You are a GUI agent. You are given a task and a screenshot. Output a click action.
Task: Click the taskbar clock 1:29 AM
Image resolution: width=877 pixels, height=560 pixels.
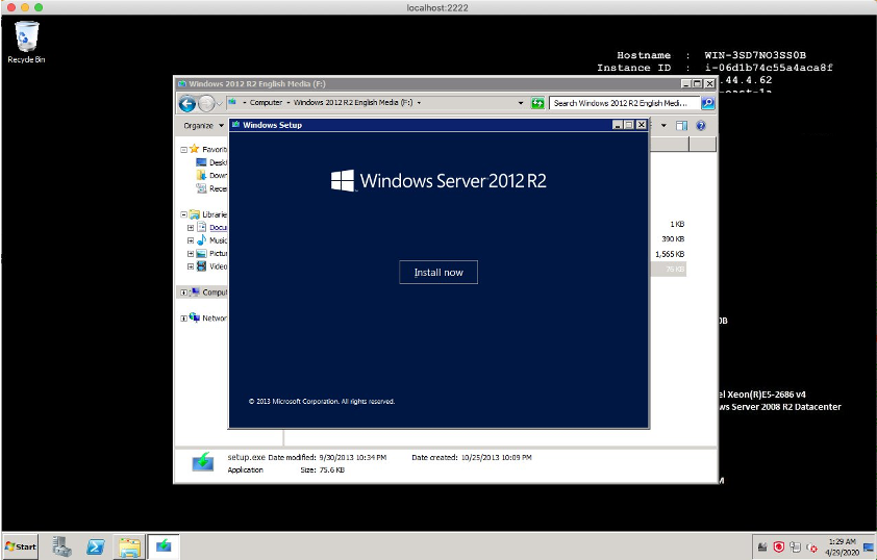842,547
